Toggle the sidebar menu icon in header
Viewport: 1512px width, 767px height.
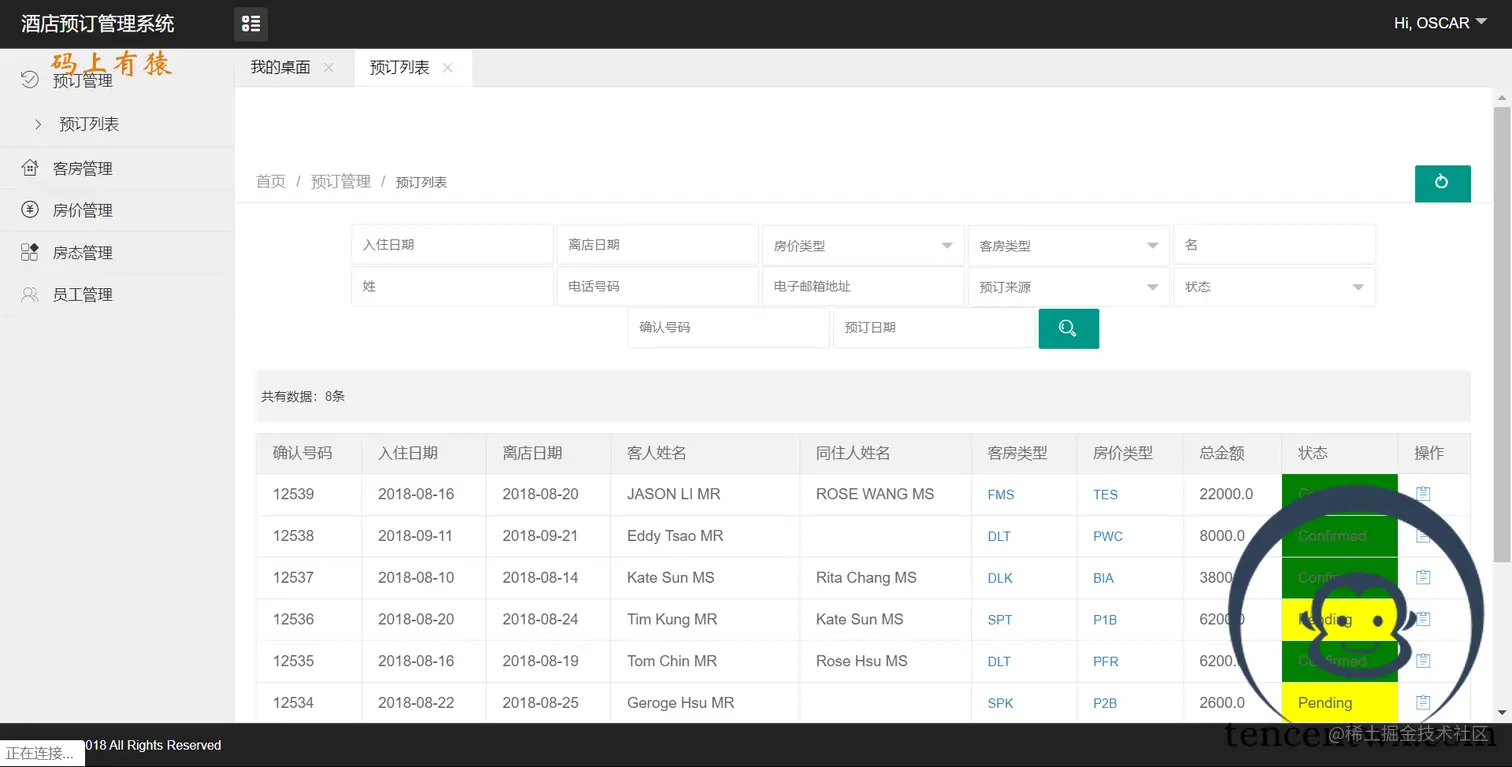[251, 23]
